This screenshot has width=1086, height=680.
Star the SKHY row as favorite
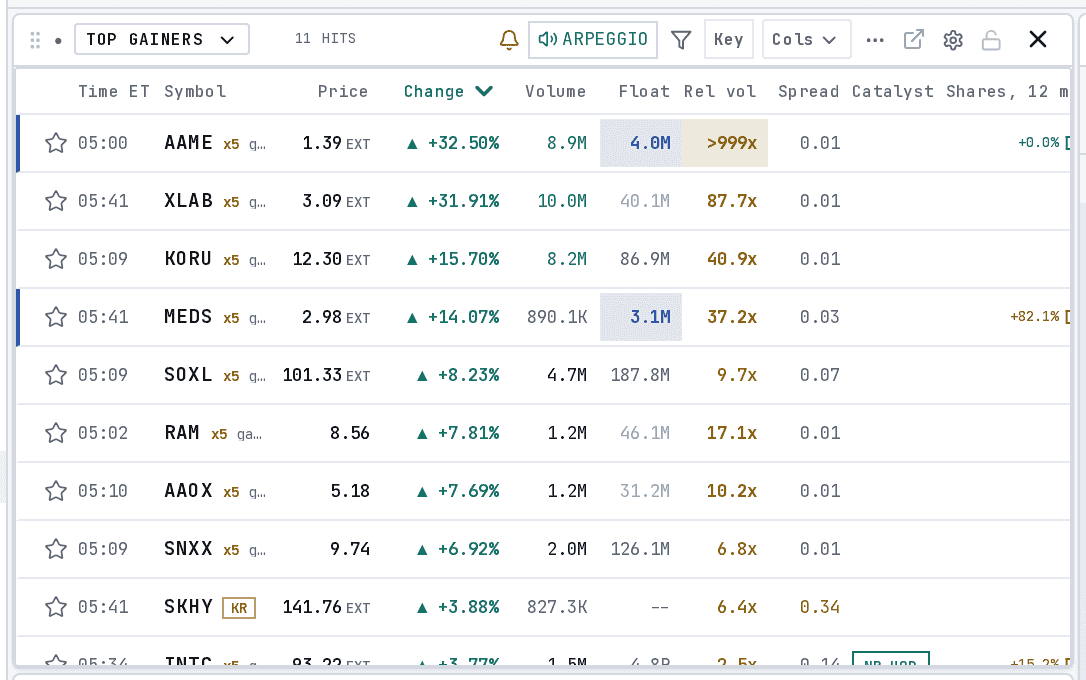(56, 607)
